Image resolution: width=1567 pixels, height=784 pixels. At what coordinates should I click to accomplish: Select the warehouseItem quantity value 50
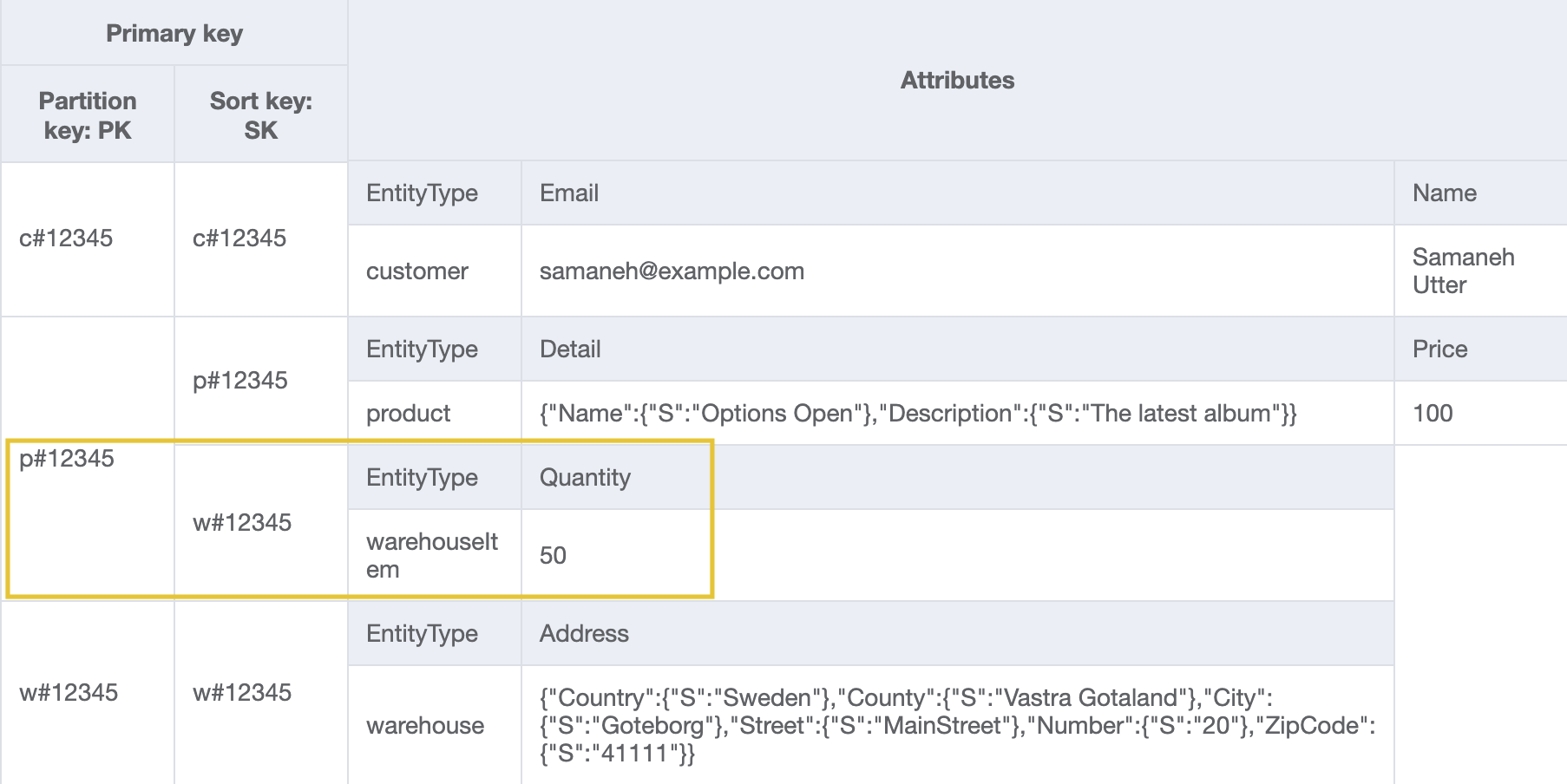553,554
